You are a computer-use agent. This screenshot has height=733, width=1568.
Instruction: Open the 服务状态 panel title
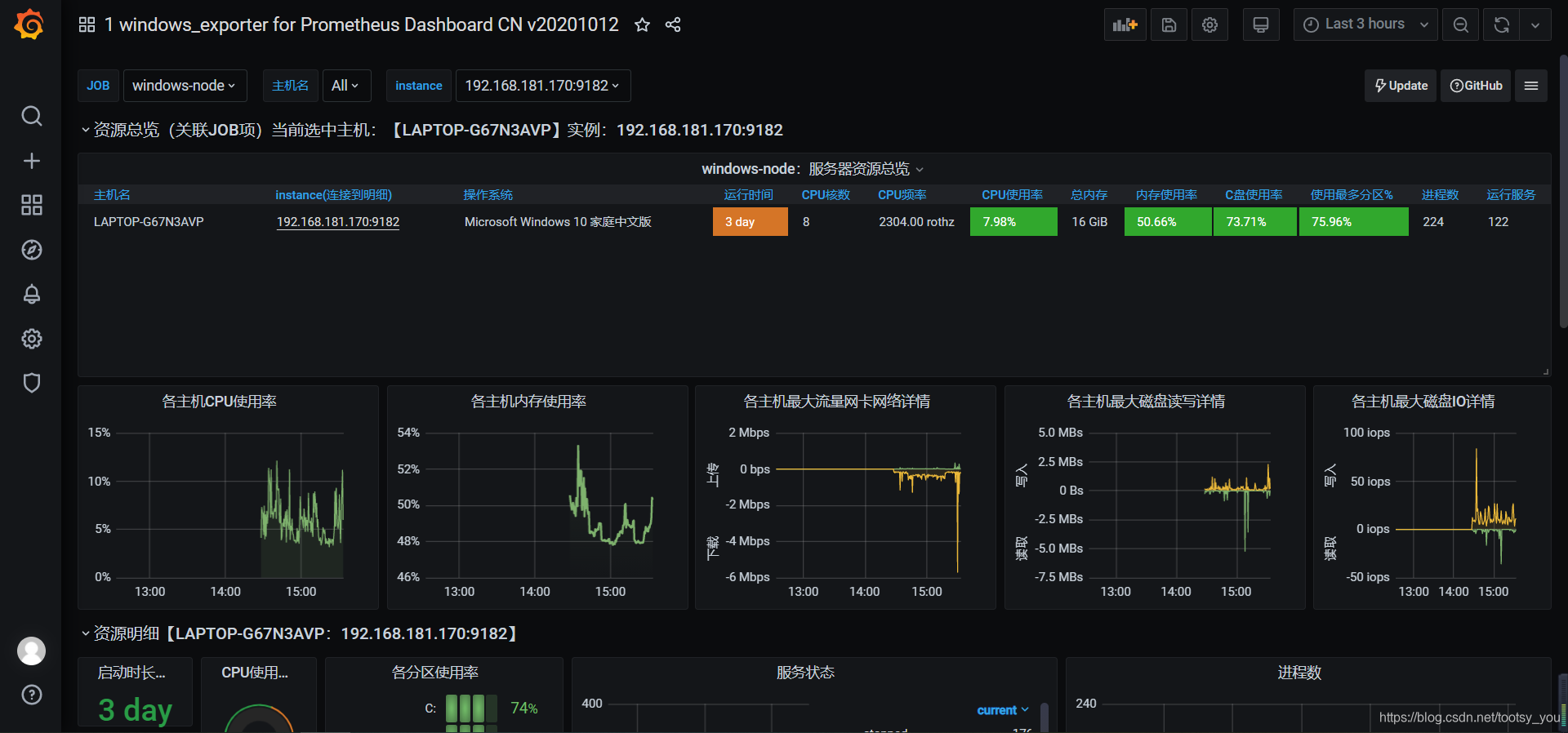click(x=805, y=673)
